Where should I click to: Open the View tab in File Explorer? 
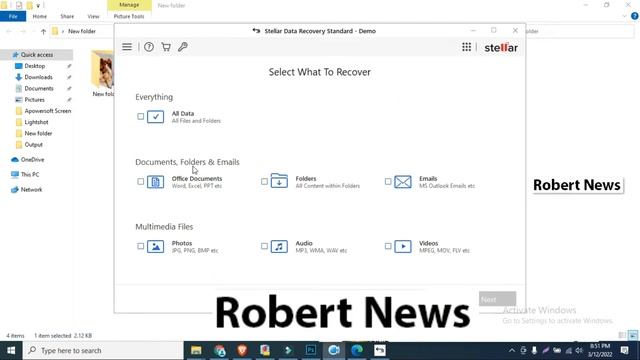pyautogui.click(x=93, y=16)
